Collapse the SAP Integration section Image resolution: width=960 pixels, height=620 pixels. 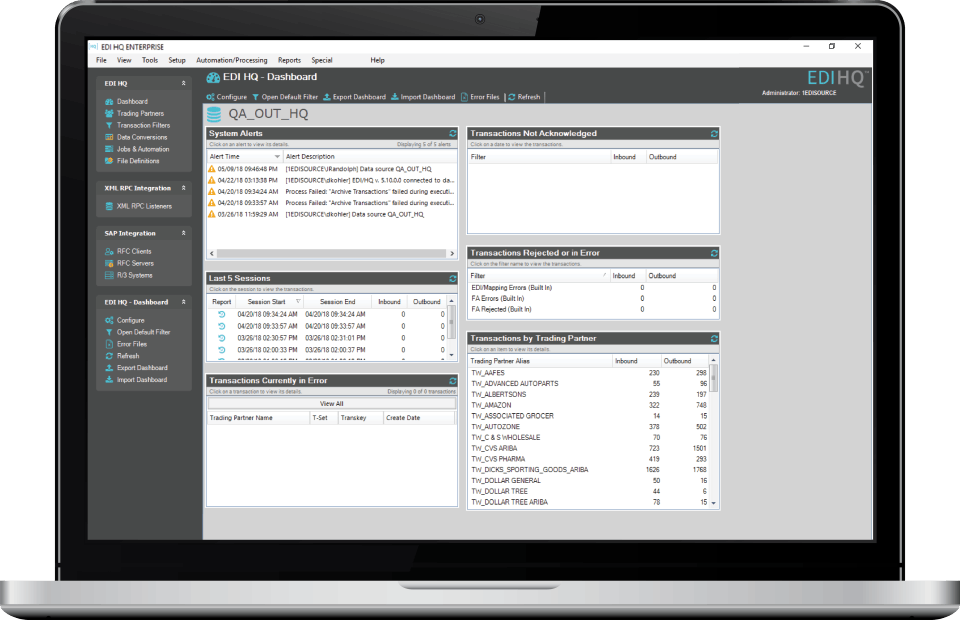click(183, 234)
